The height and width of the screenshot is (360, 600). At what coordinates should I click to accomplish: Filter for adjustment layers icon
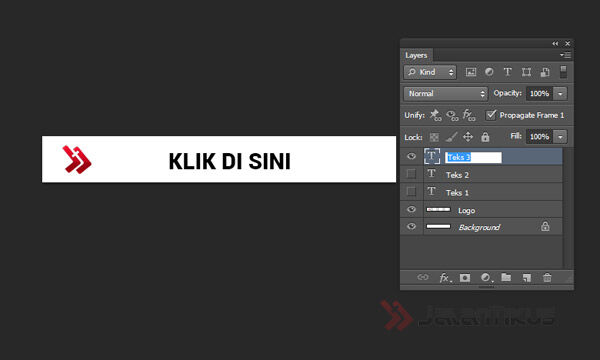click(489, 72)
